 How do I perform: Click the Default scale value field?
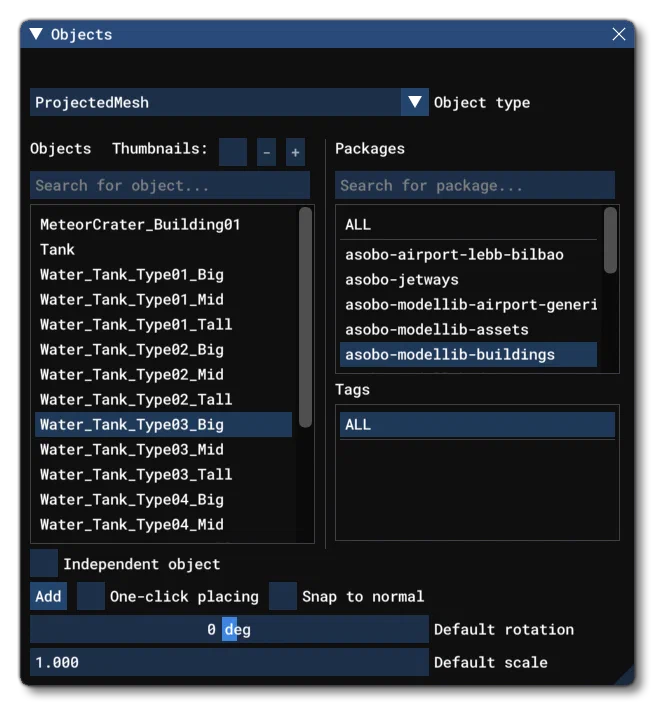(x=229, y=662)
